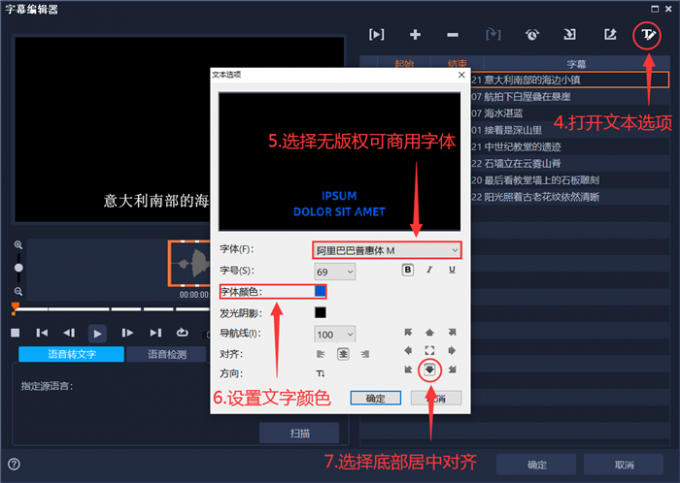Click the orange playhead marker
Viewport: 680px width, 483px height.
point(15,308)
